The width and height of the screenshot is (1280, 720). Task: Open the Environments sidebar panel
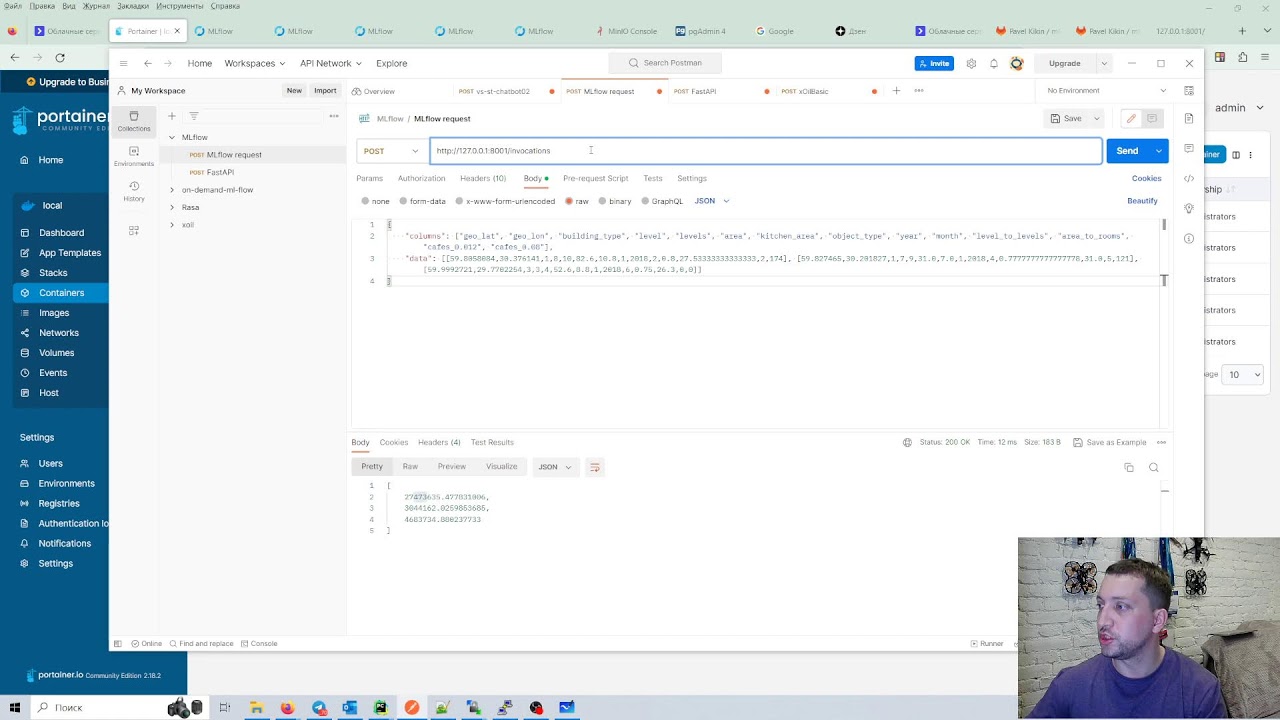[x=134, y=157]
